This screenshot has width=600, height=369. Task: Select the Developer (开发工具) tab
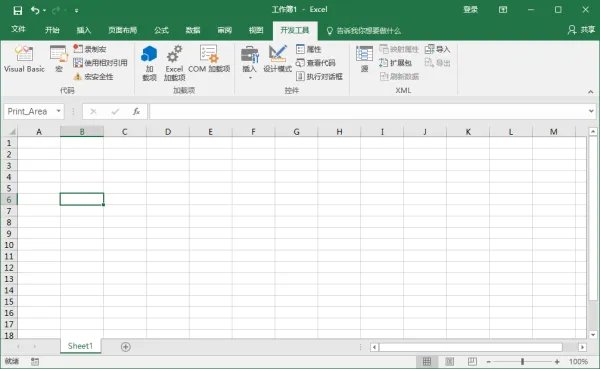295,30
